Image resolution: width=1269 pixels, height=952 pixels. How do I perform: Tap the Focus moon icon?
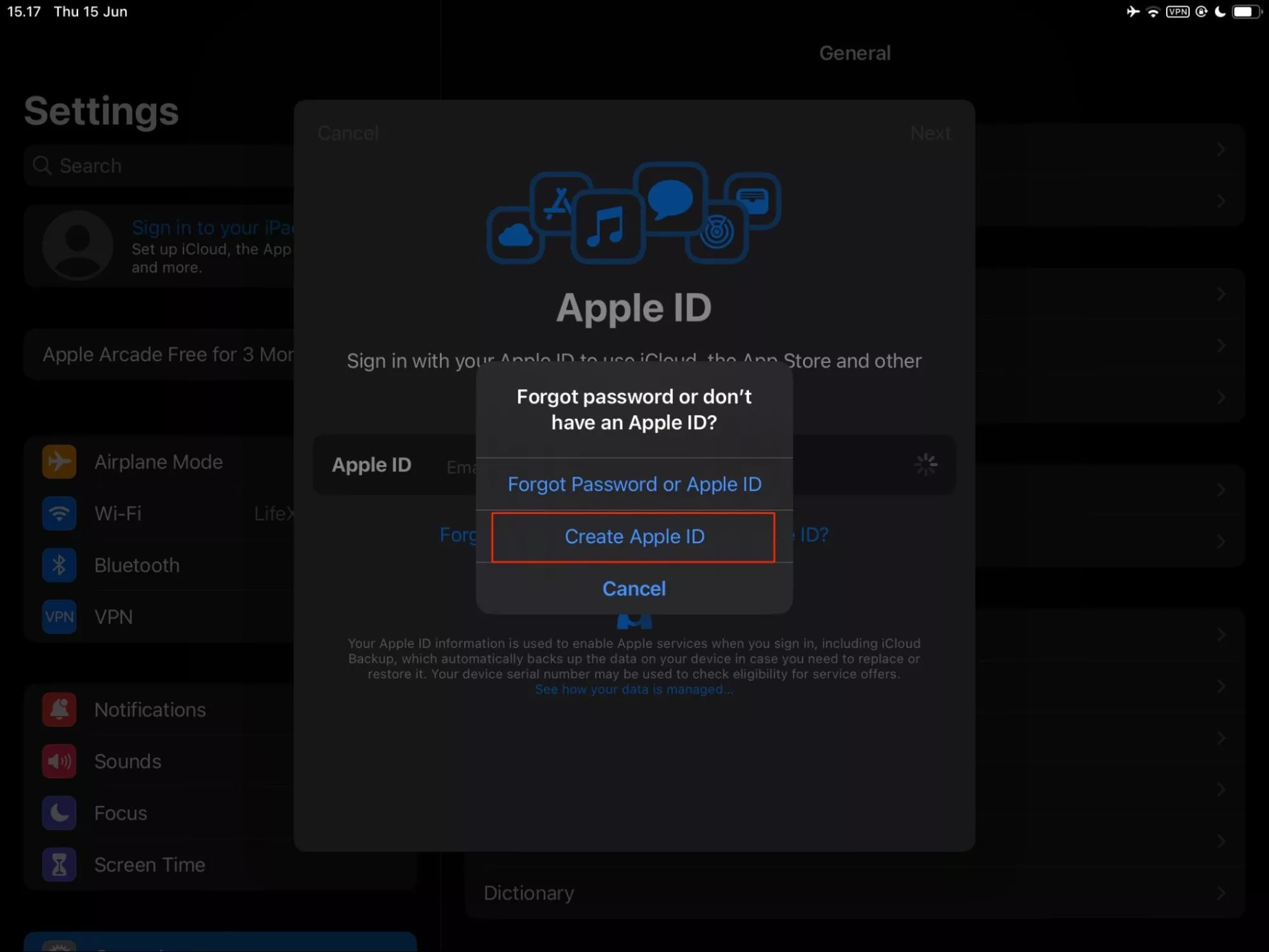59,813
